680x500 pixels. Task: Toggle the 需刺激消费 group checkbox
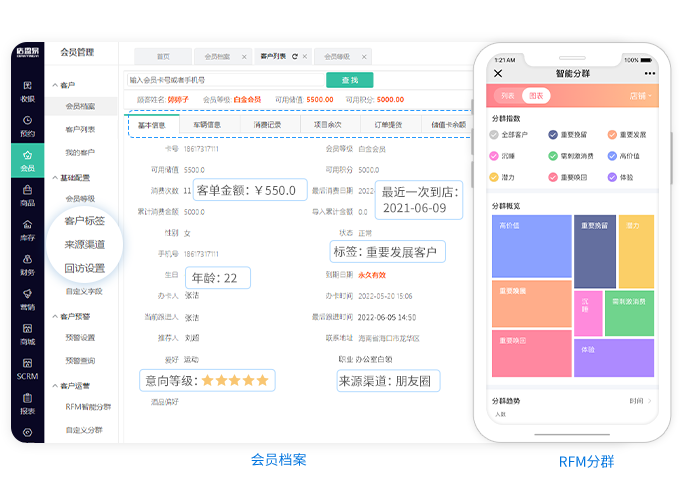pos(553,156)
